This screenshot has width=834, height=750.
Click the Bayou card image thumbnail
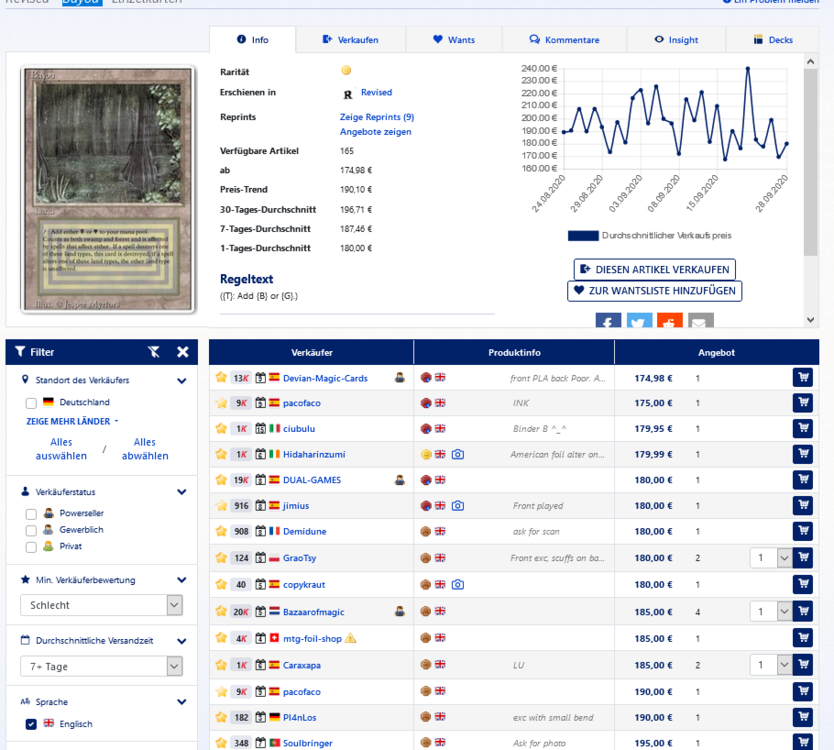(107, 190)
